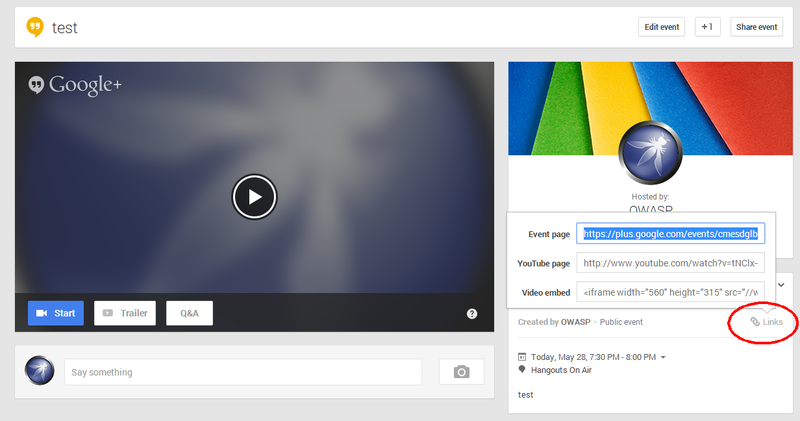Click the Hangouts logo beside test title
The height and width of the screenshot is (421, 800).
[35, 27]
